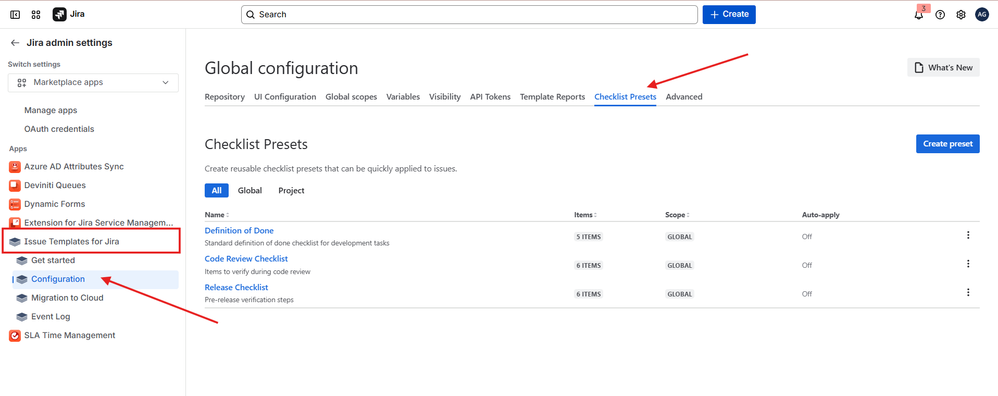Image resolution: width=998 pixels, height=396 pixels.
Task: Switch to the Variables tab
Action: 403,97
